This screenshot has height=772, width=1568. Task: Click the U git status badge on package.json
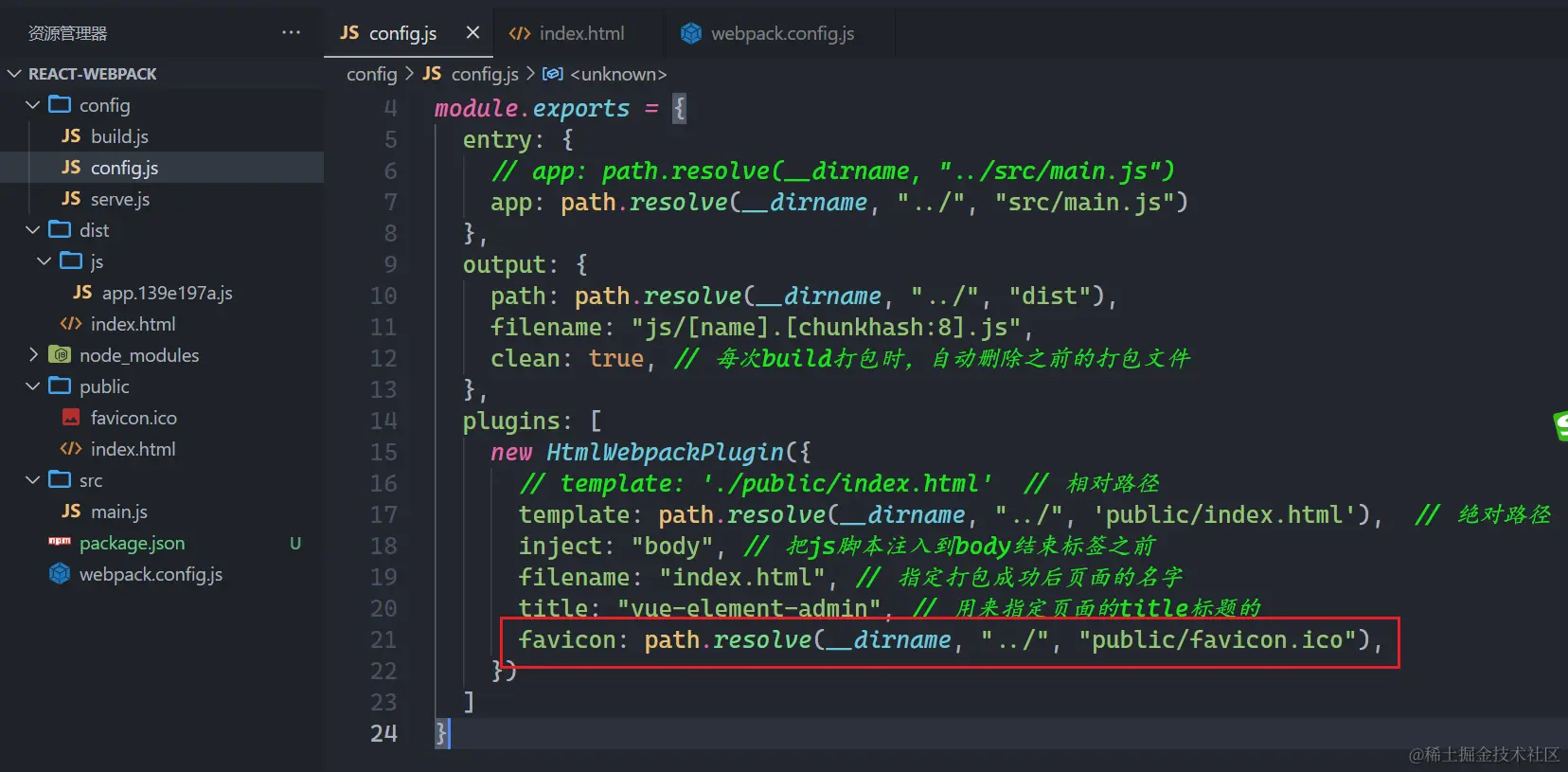[x=295, y=543]
